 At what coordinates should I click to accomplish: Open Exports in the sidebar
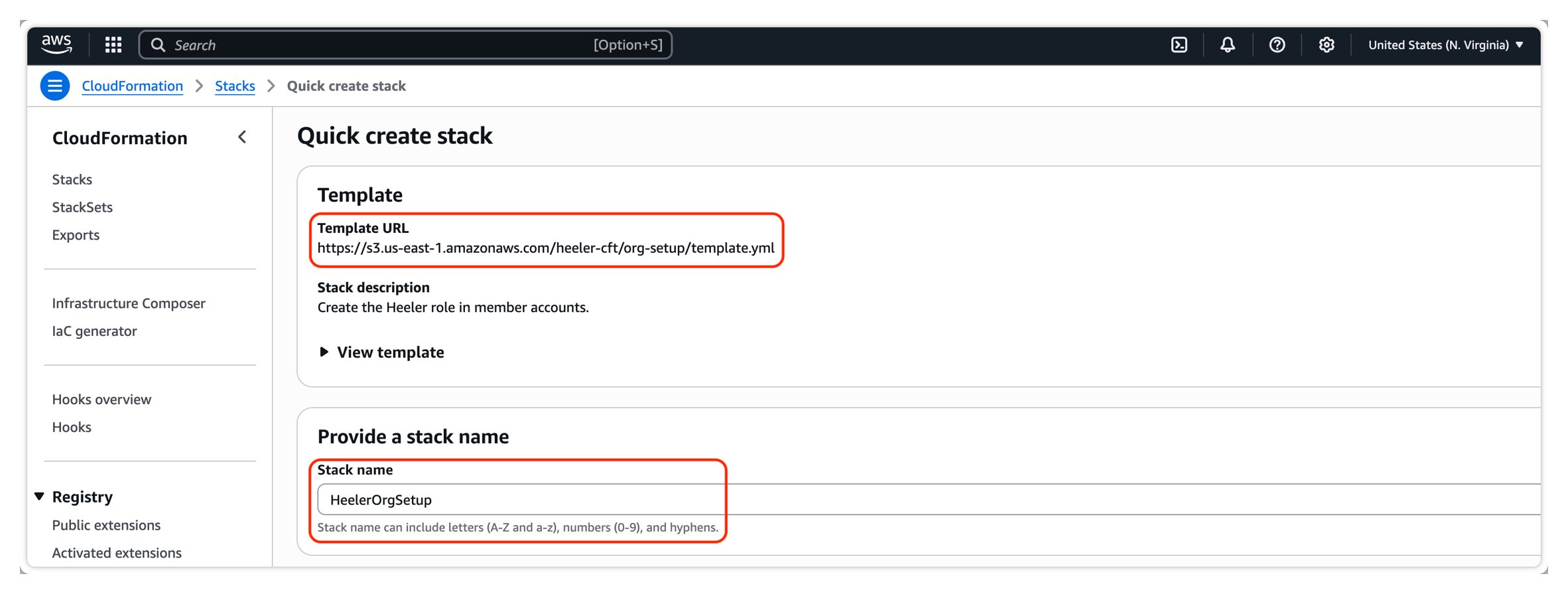coord(76,235)
